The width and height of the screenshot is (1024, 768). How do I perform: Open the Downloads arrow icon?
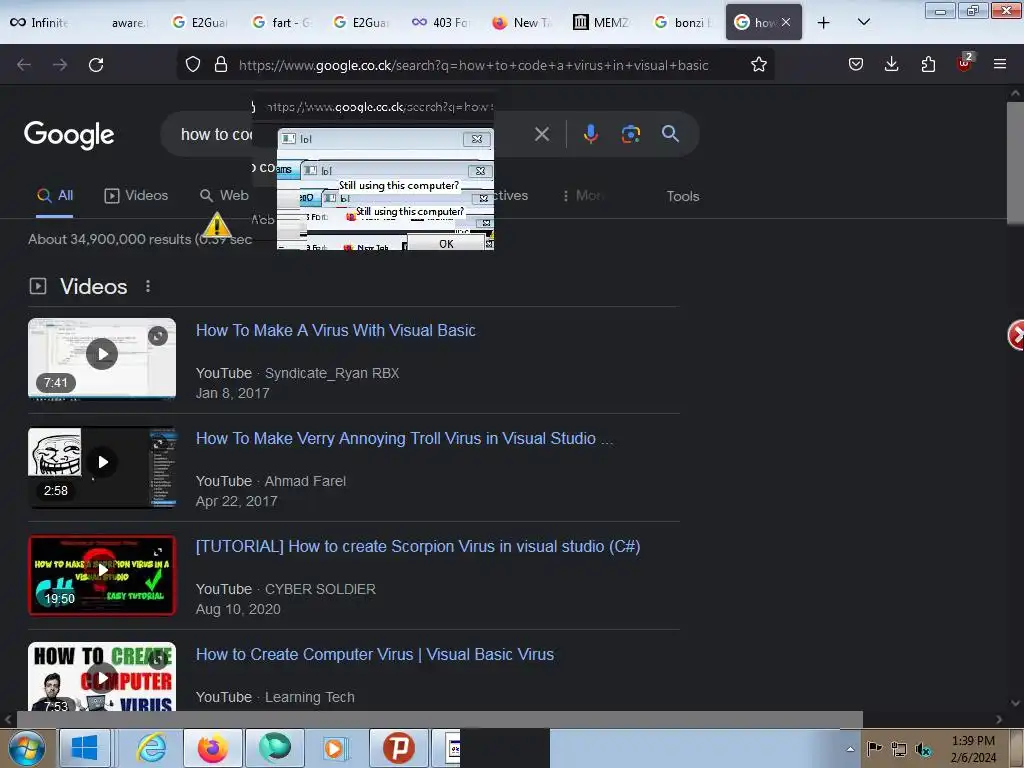pos(891,64)
